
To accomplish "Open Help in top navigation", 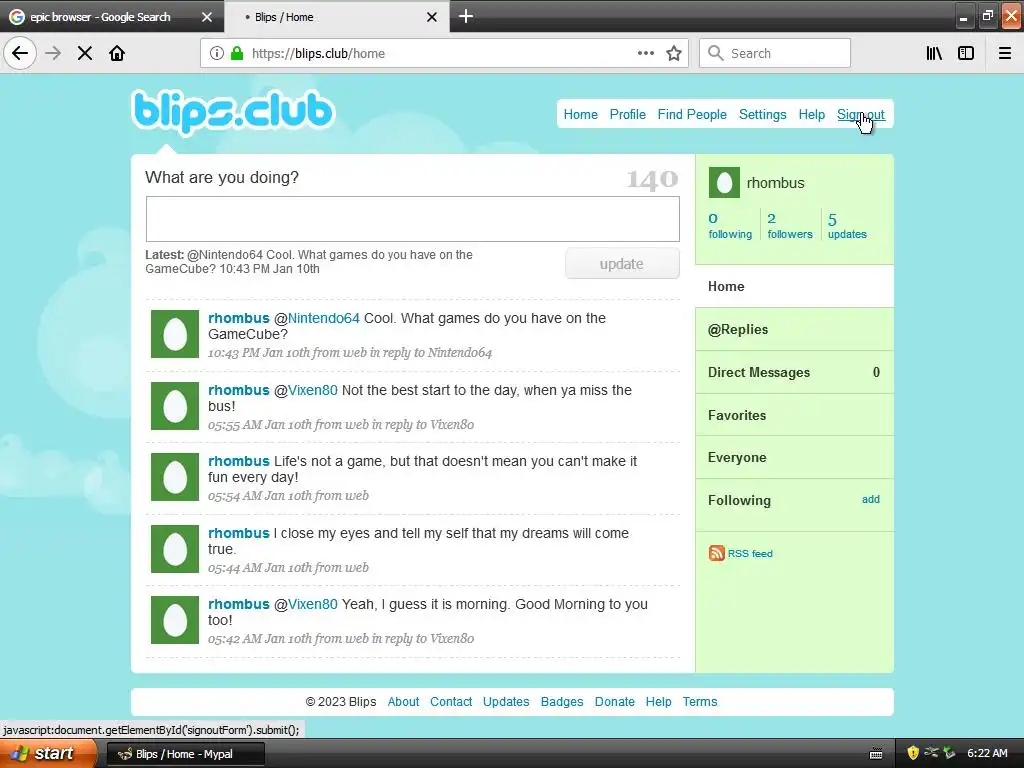I will (x=811, y=114).
